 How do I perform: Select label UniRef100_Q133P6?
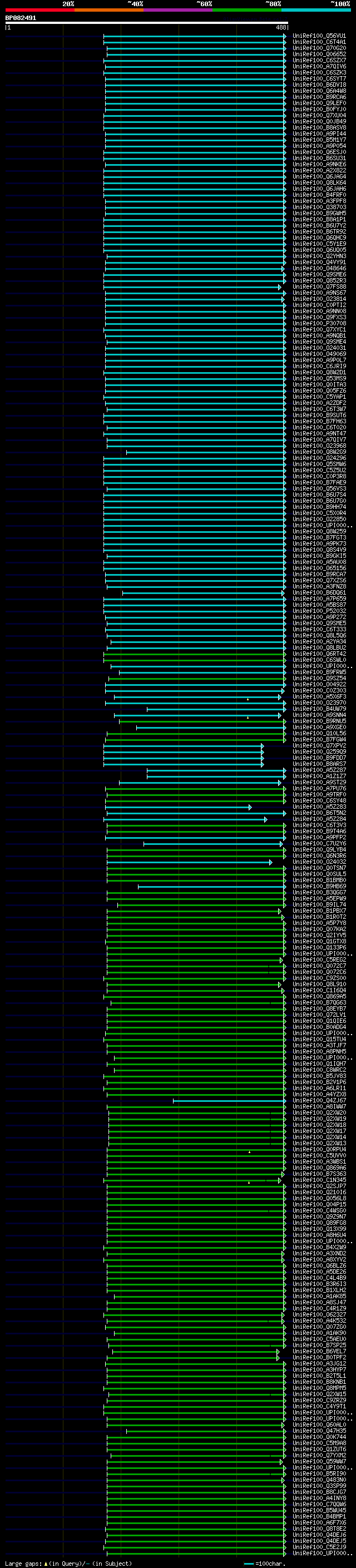coord(319,947)
